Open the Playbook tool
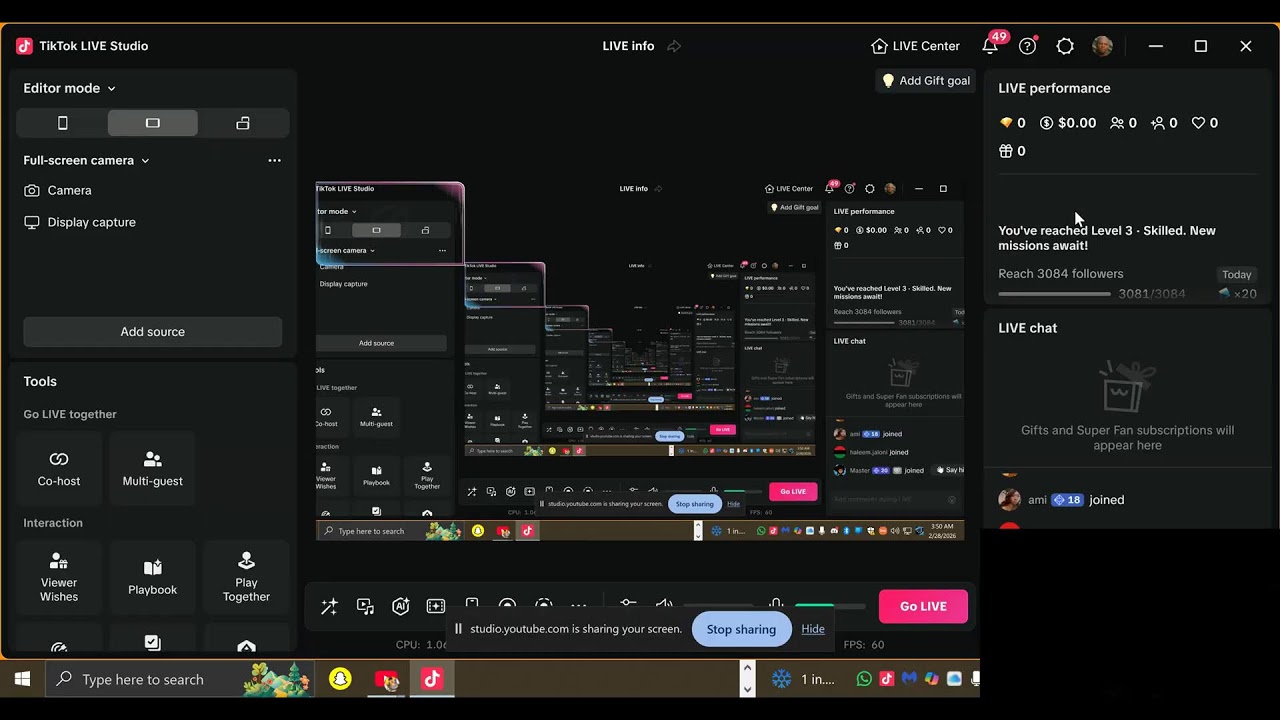1280x720 pixels. click(152, 577)
